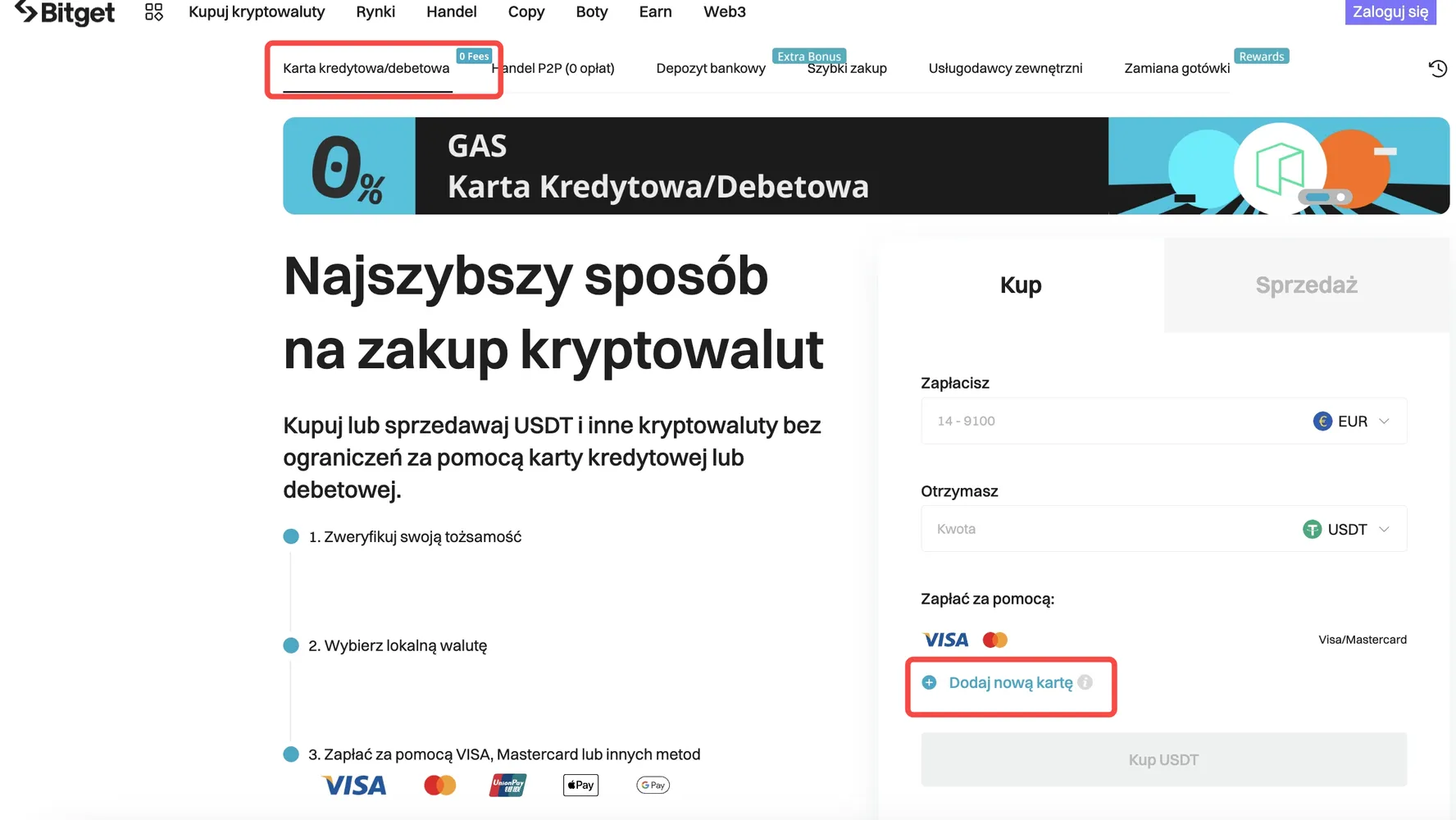Click the Tether coin icon in the Otrzymasz field
This screenshot has height=820, width=1456.
(1313, 529)
